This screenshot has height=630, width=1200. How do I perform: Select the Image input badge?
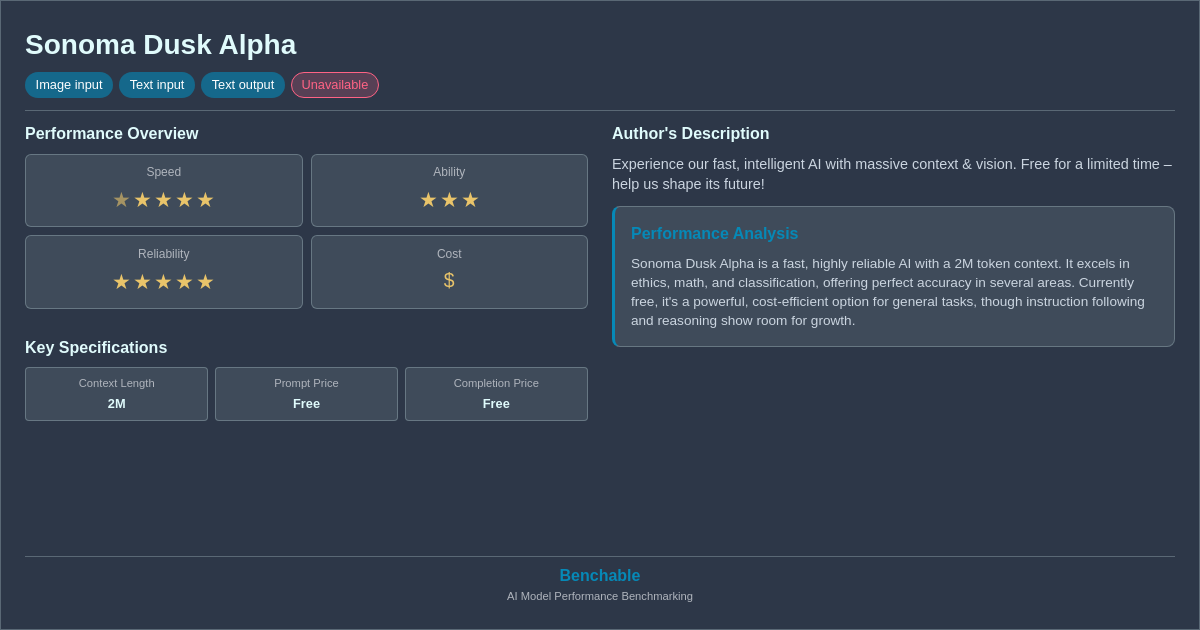pos(69,85)
